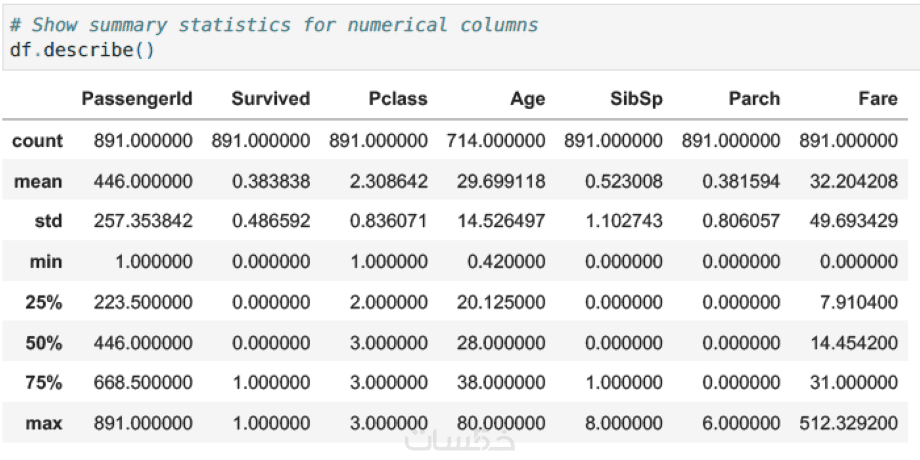Select the max row label
The height and width of the screenshot is (460, 920).
44,423
